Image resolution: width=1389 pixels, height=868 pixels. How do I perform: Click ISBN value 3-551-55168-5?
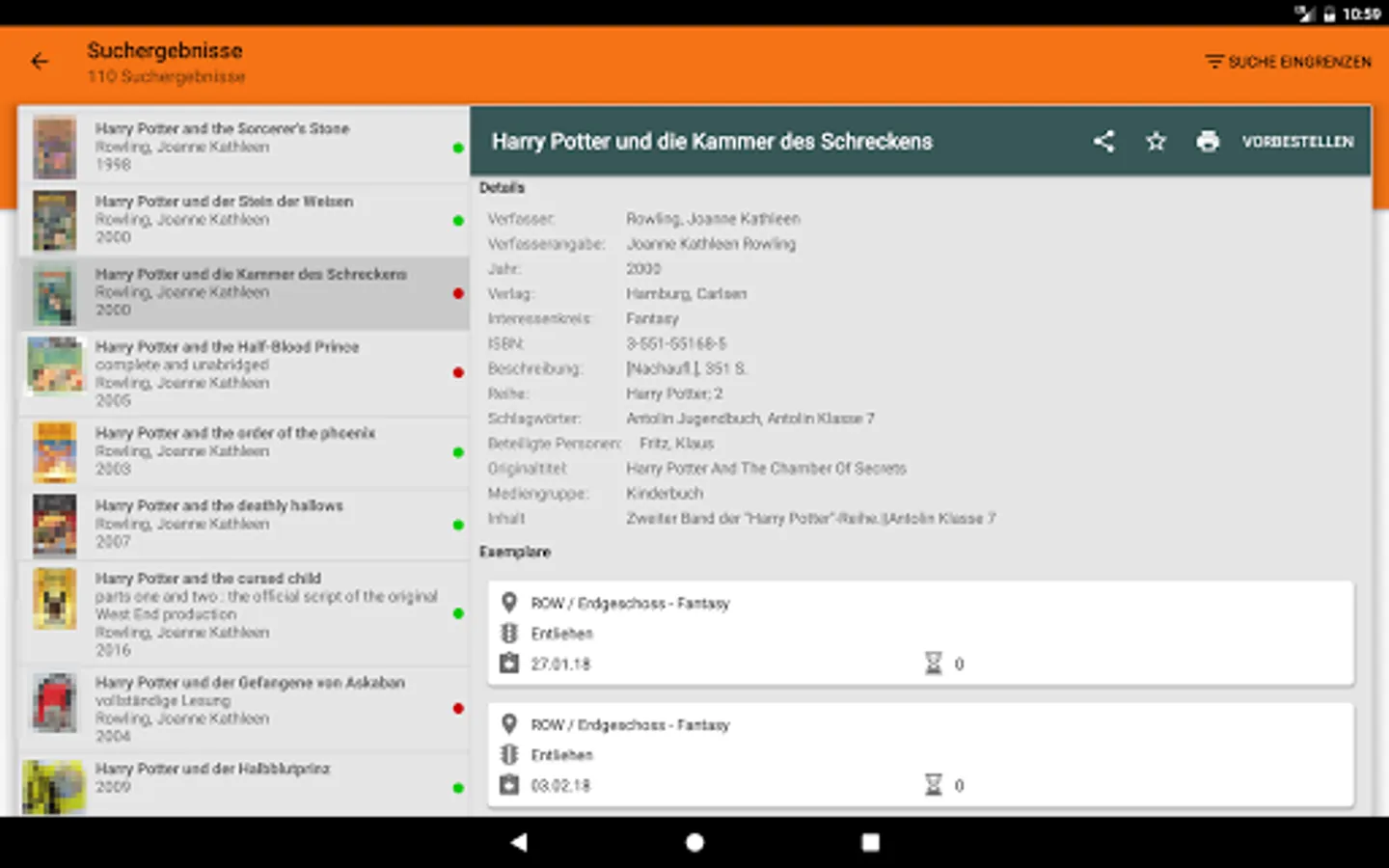(676, 343)
